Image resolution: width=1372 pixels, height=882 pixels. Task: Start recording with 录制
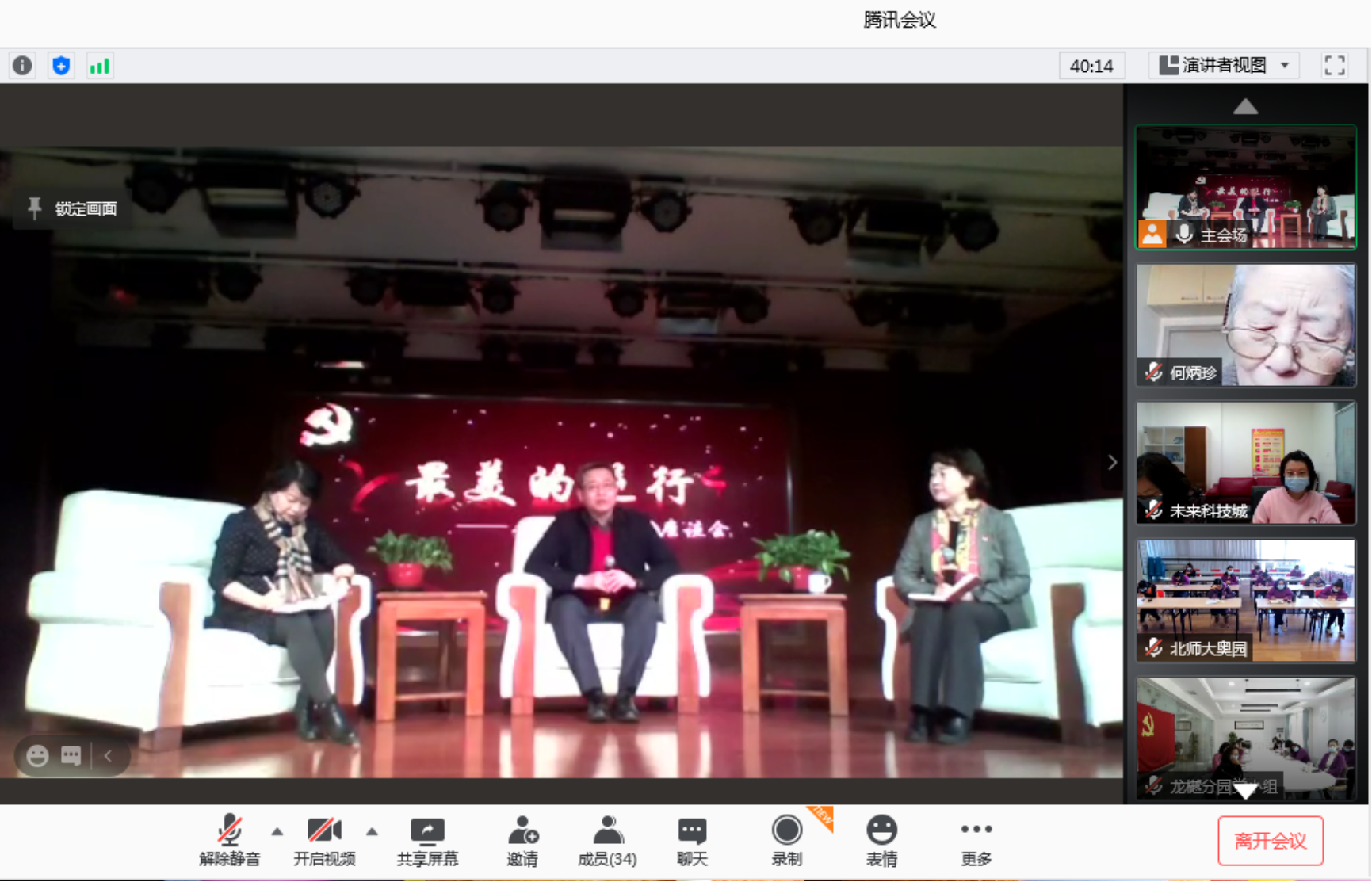click(786, 841)
